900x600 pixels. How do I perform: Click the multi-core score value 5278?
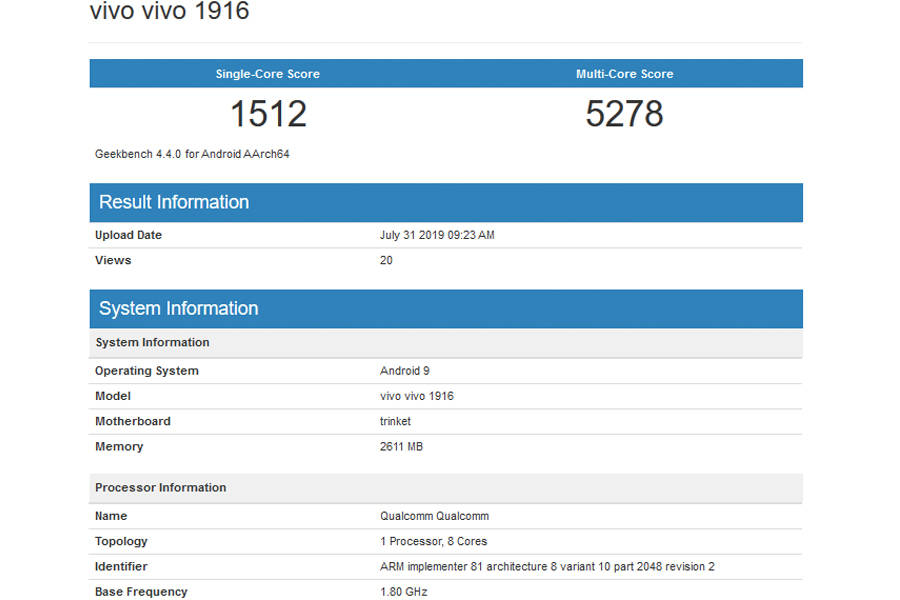pos(624,113)
